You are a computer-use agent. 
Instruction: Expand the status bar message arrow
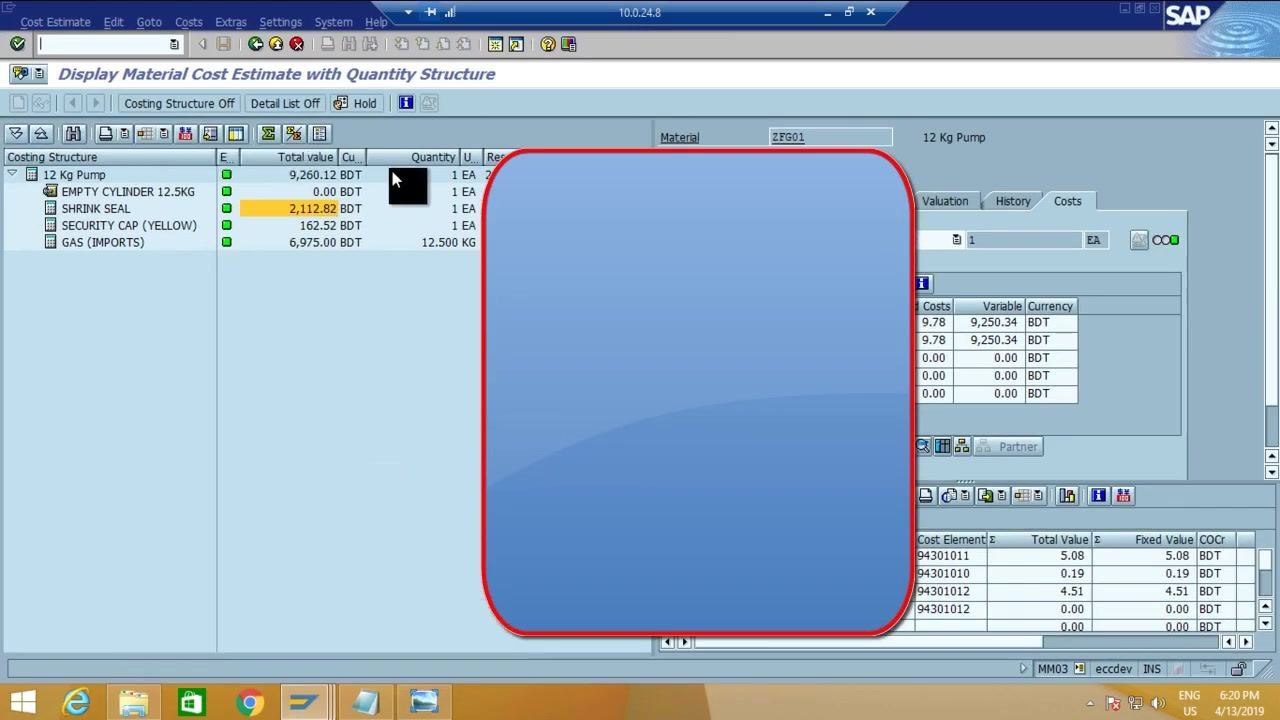coord(1023,669)
